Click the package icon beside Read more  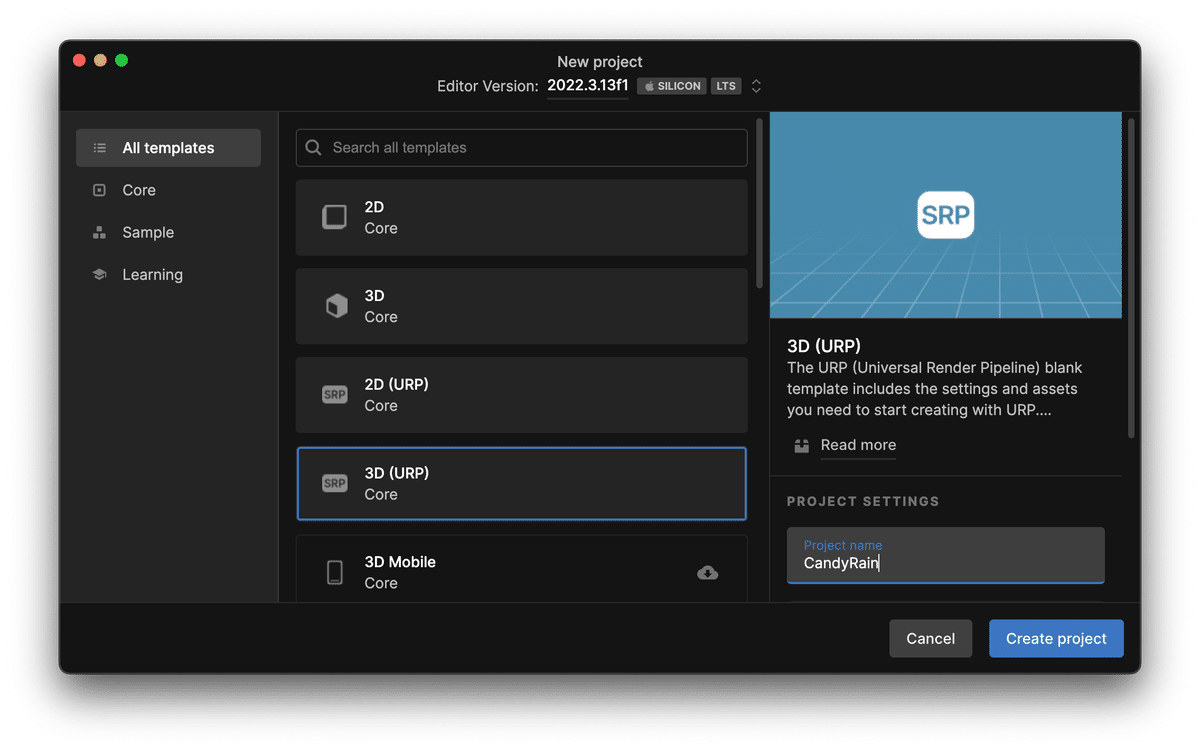[801, 446]
